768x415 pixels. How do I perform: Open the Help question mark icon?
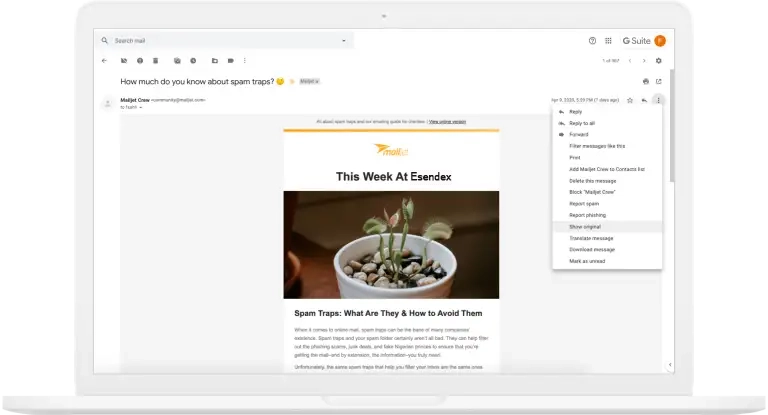(x=592, y=41)
